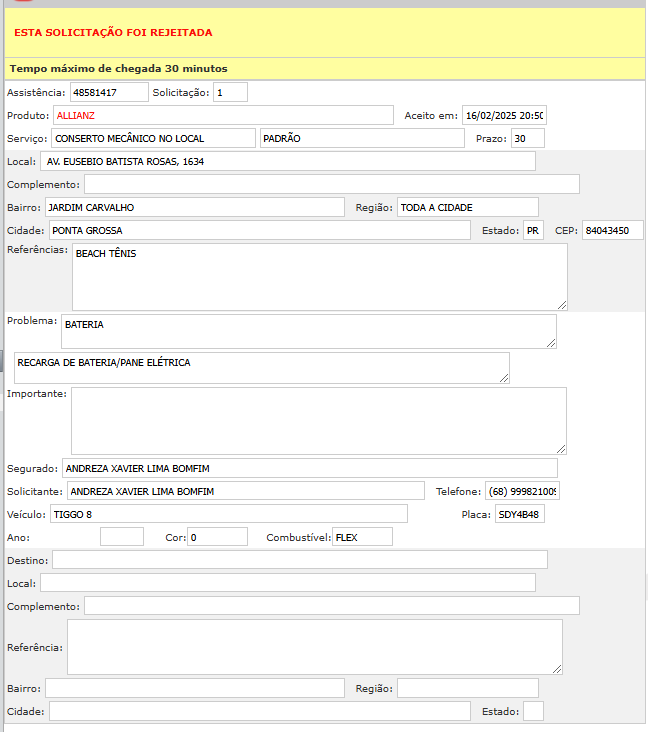Click the Prazo field showing 30
This screenshot has height=732, width=648.
pos(527,138)
